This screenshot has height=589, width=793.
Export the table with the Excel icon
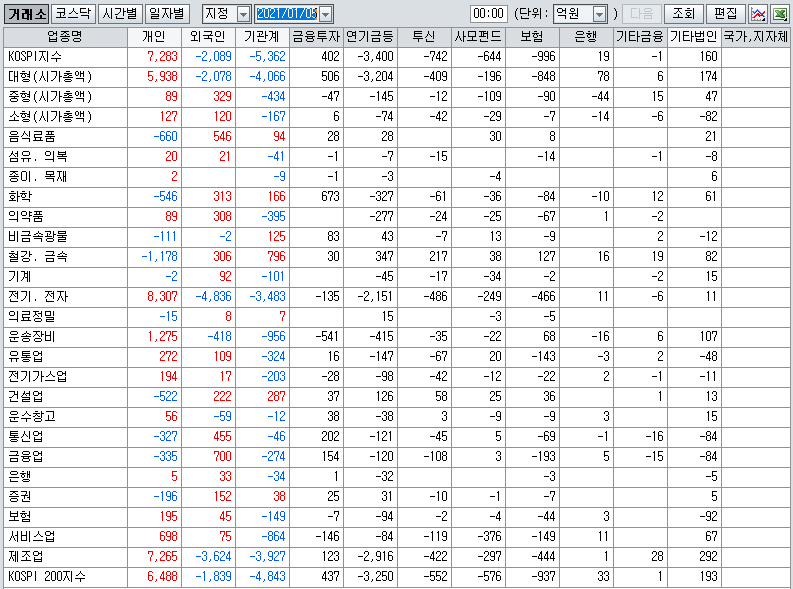(779, 14)
